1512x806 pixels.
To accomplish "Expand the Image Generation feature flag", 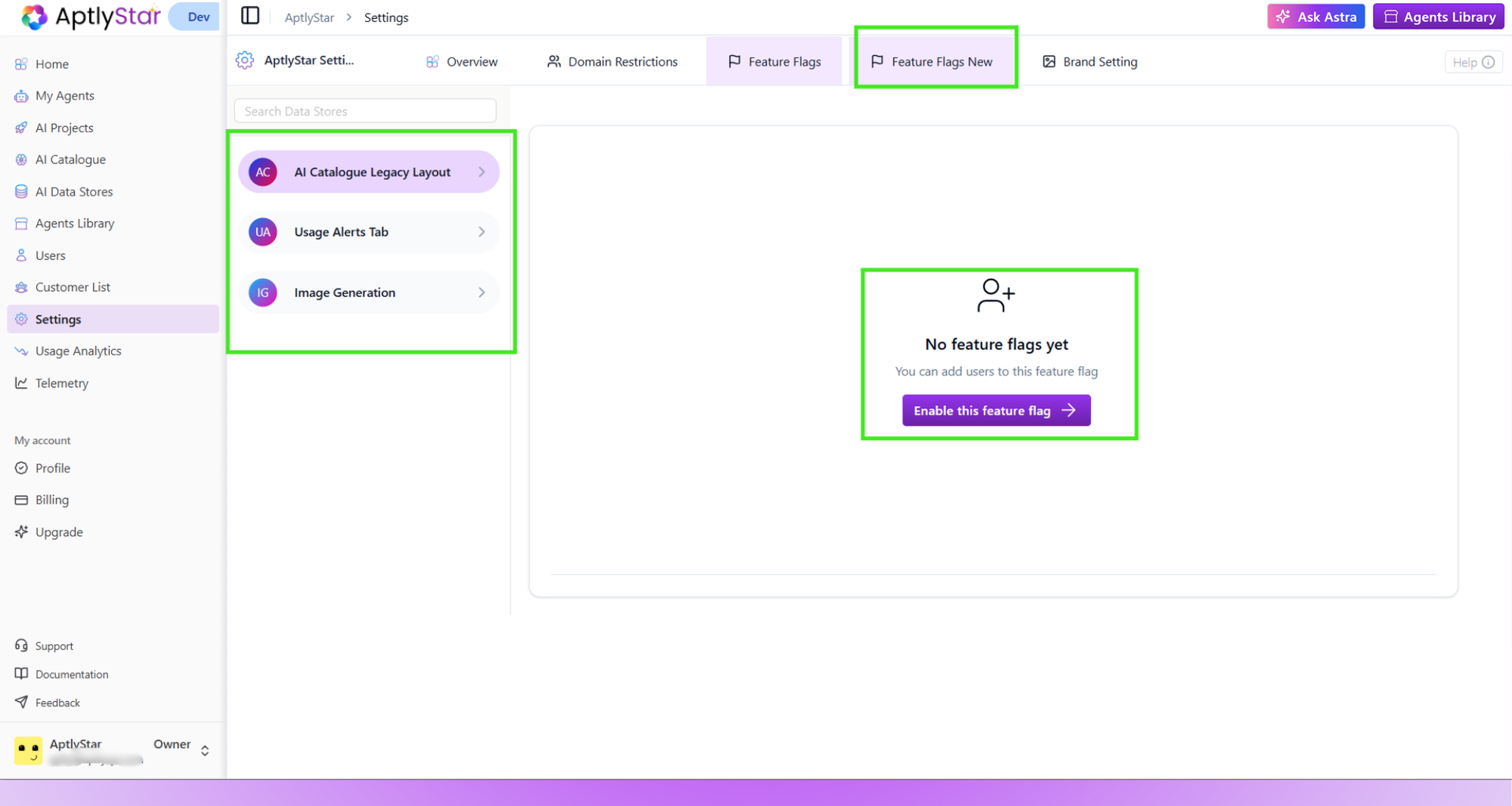I will point(482,293).
